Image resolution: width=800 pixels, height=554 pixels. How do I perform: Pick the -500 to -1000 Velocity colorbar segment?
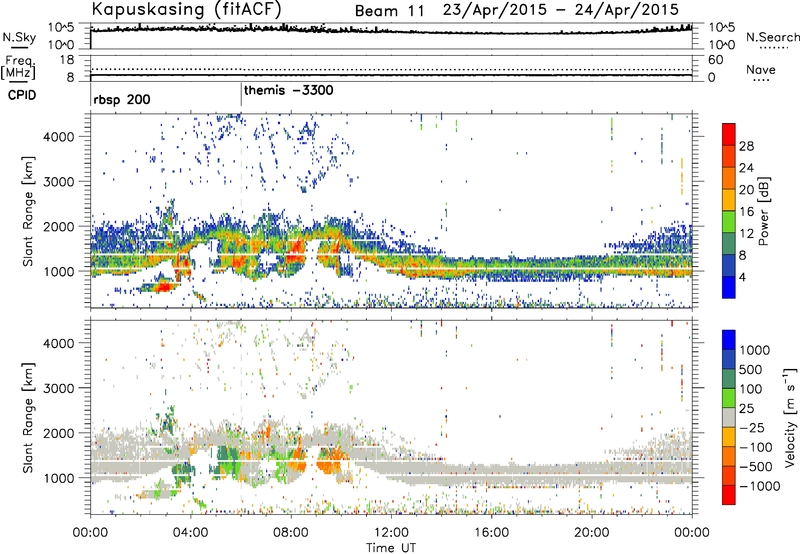pos(729,476)
